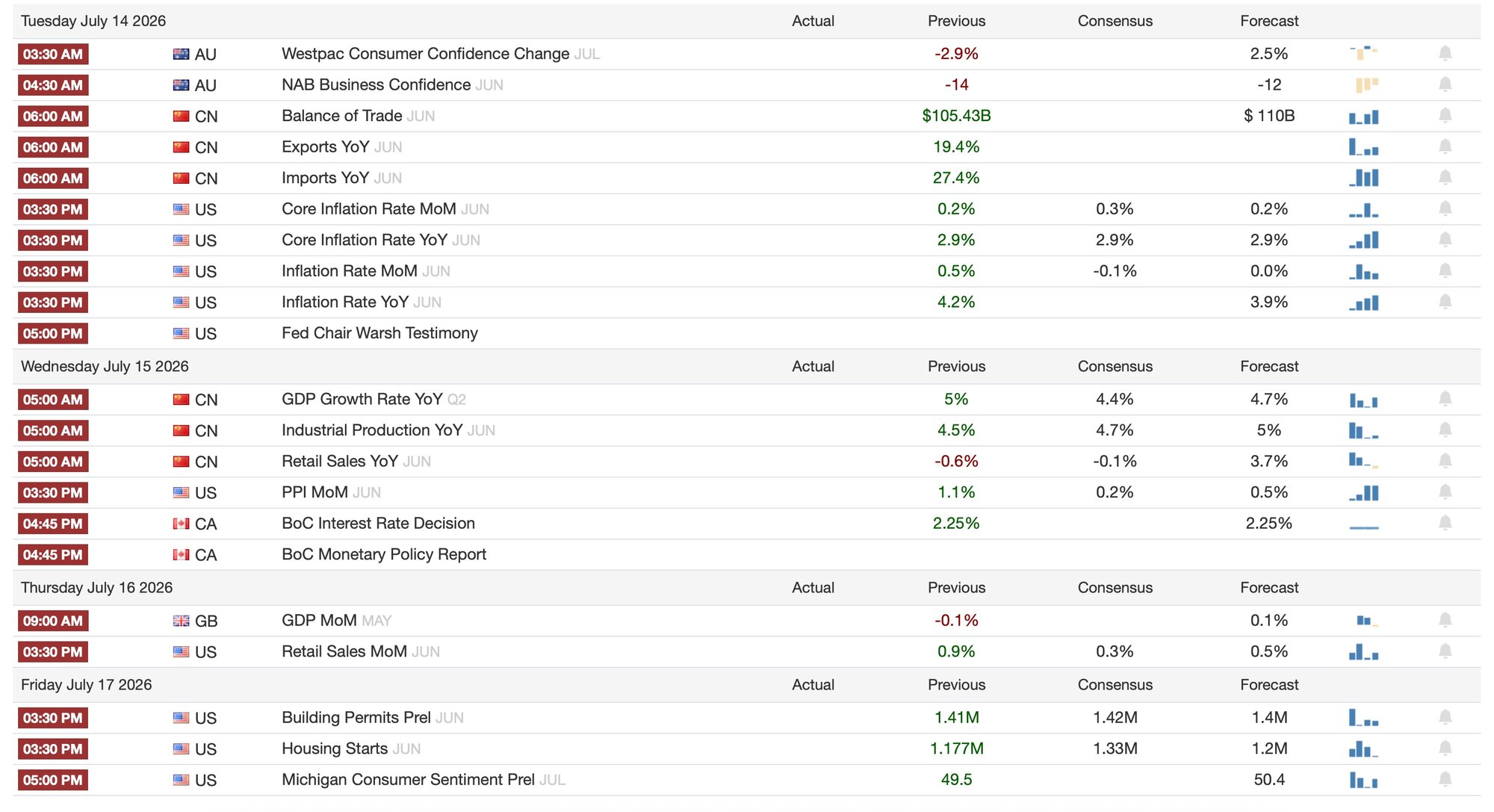Click the bell icon for US Retail Sales MoM
1494x812 pixels.
(1445, 652)
